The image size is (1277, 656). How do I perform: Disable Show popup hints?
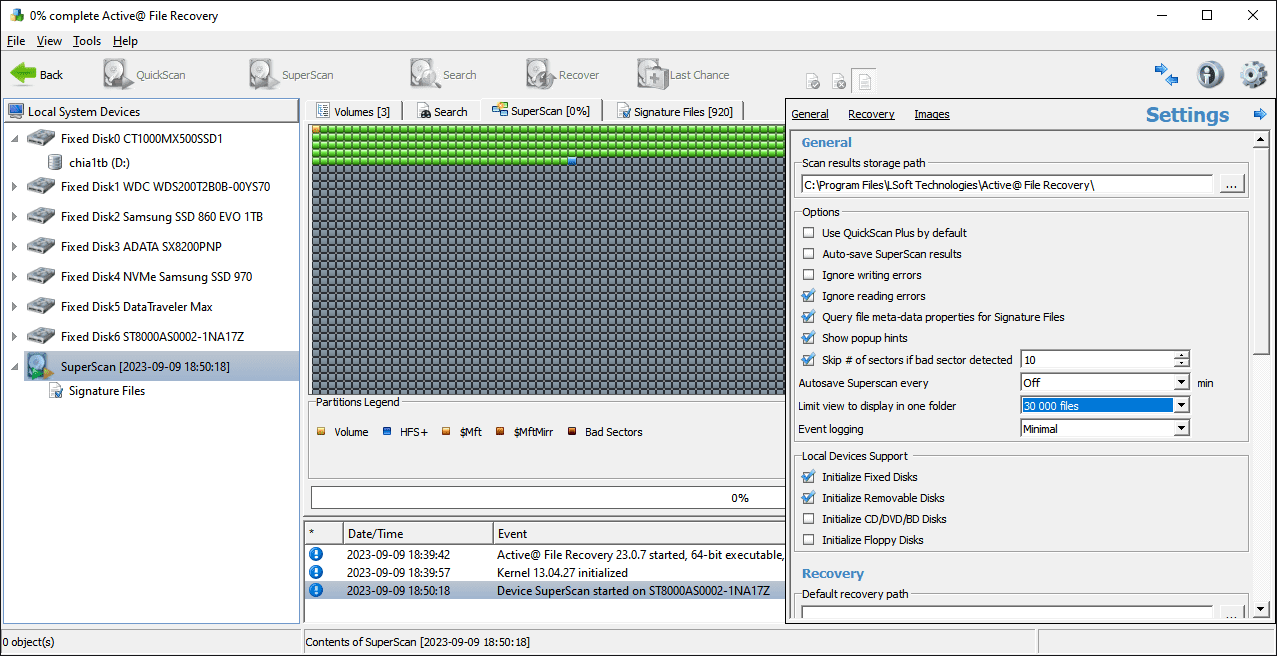click(809, 338)
